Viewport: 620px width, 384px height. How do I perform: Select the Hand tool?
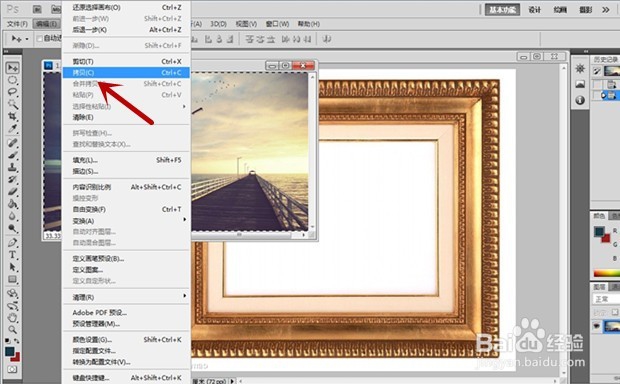(x=13, y=318)
